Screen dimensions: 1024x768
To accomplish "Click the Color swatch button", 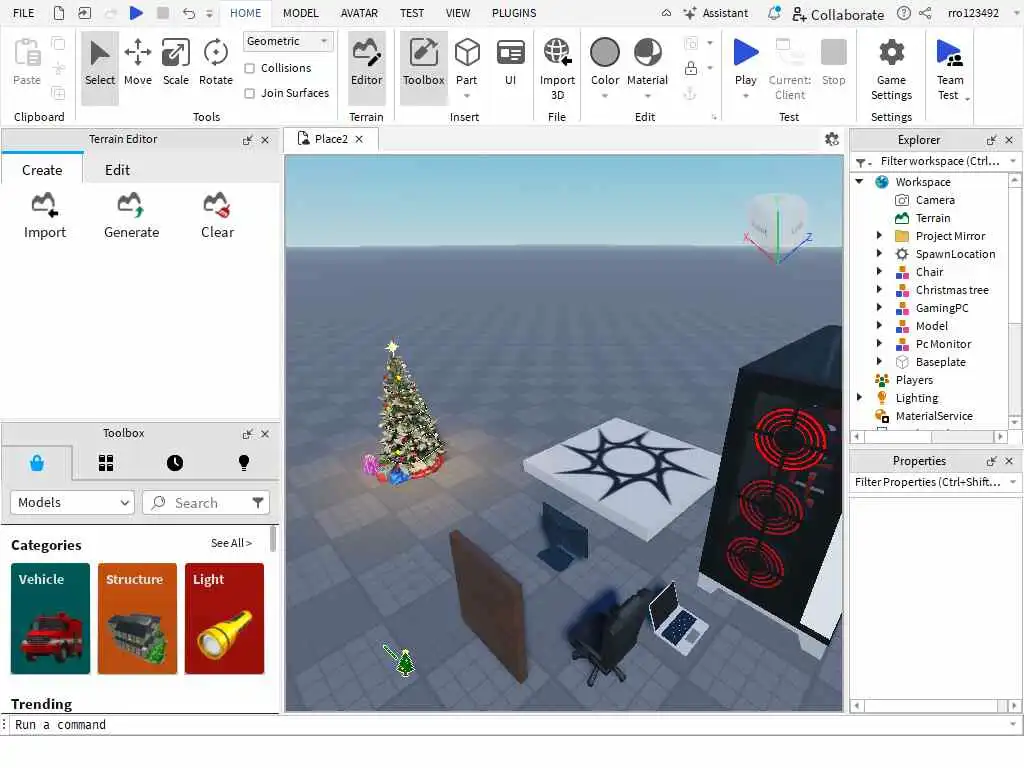I will tap(605, 60).
